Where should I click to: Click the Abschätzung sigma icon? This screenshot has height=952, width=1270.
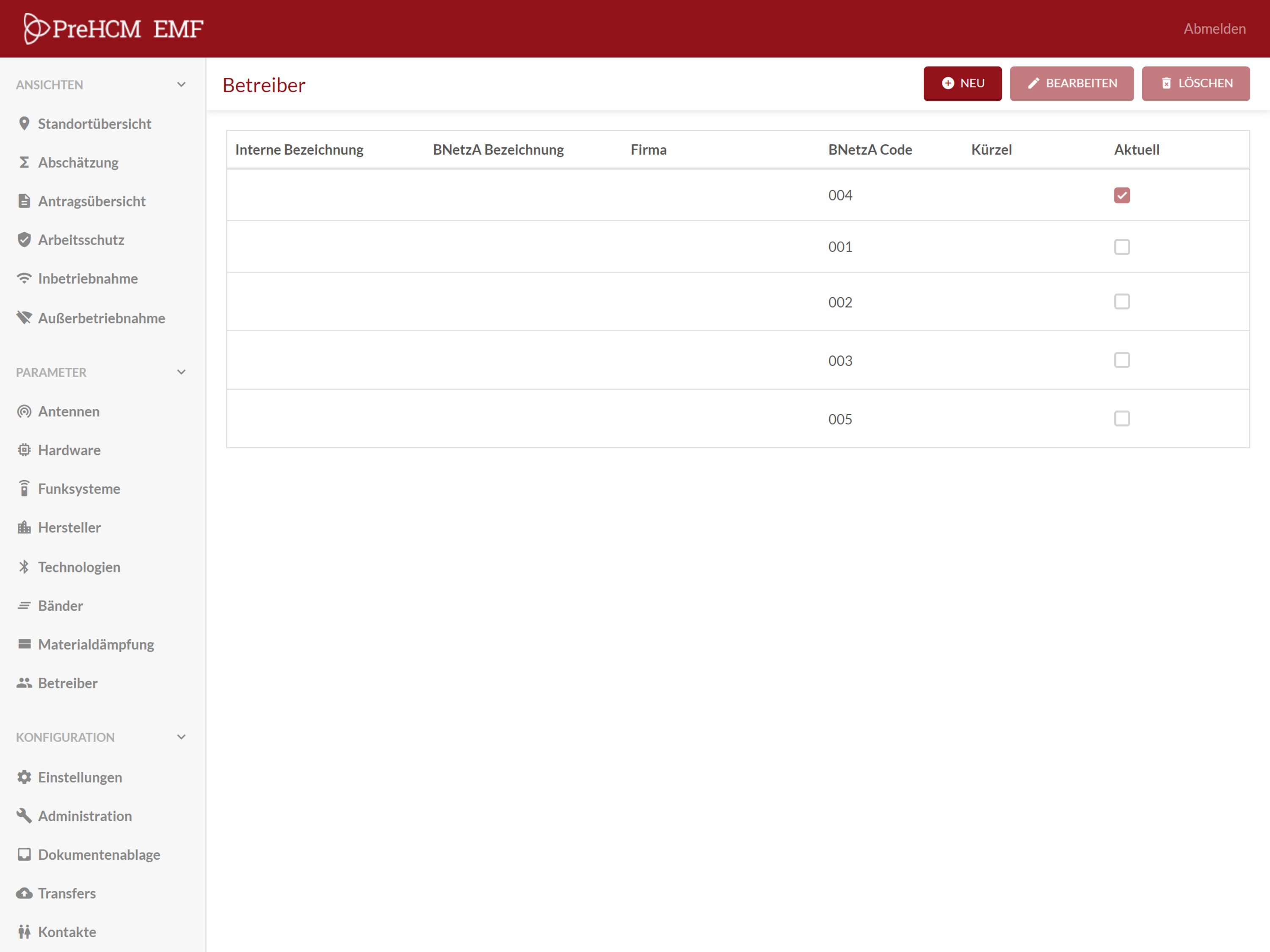pos(24,162)
